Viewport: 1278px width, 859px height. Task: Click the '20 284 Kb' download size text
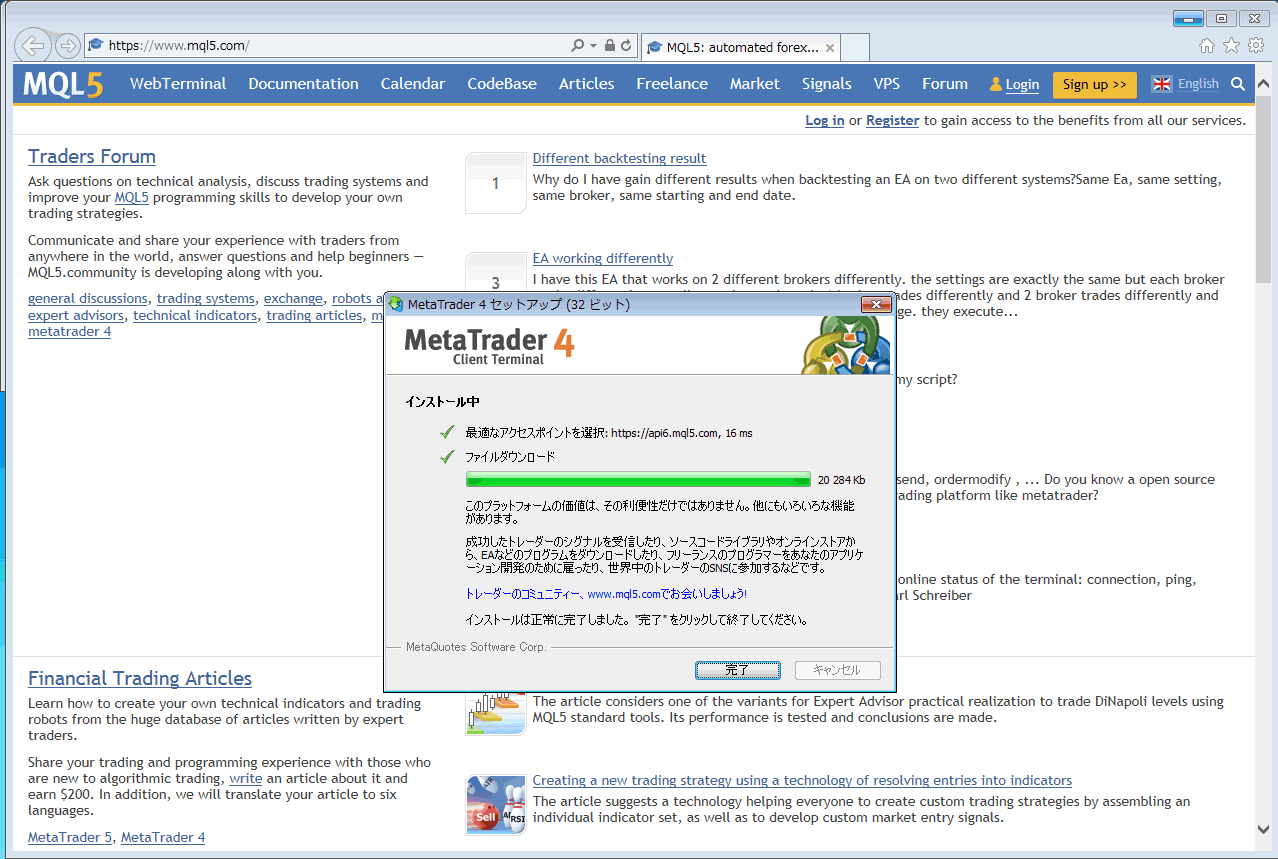pyautogui.click(x=842, y=480)
